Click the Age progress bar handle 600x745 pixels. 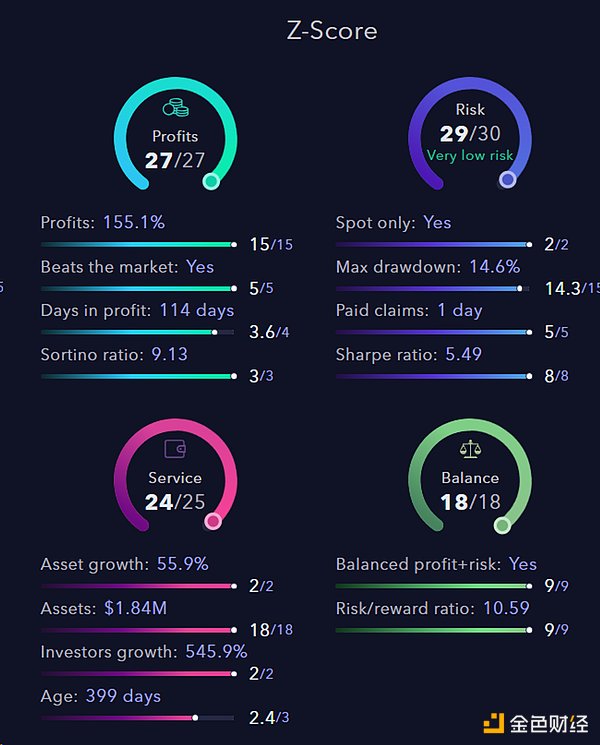195,718
